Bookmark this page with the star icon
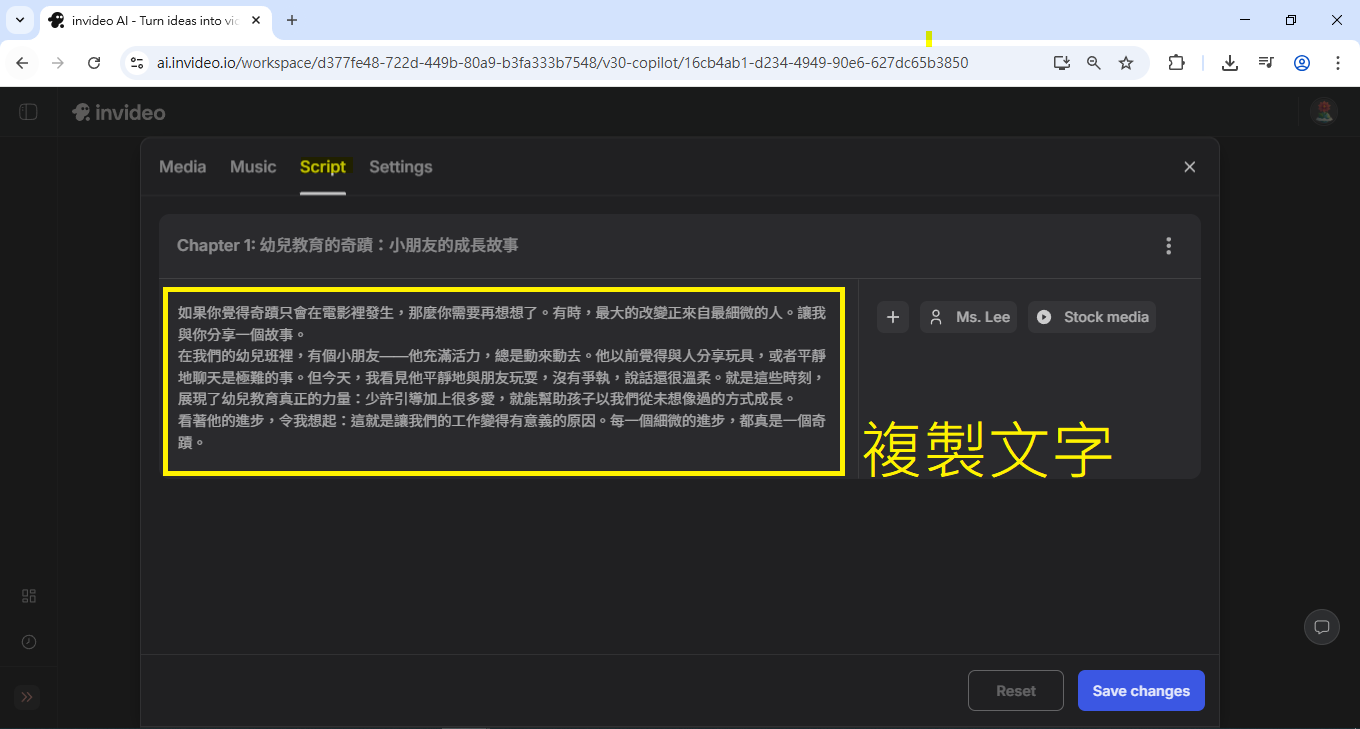The image size is (1360, 729). [1126, 63]
